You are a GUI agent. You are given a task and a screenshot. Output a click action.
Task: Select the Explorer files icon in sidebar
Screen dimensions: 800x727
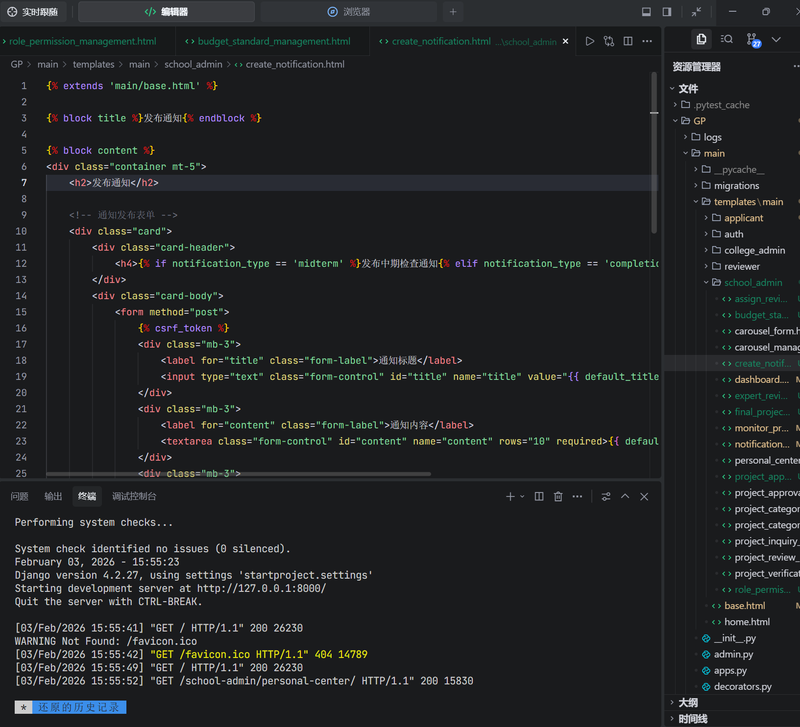pyautogui.click(x=702, y=39)
